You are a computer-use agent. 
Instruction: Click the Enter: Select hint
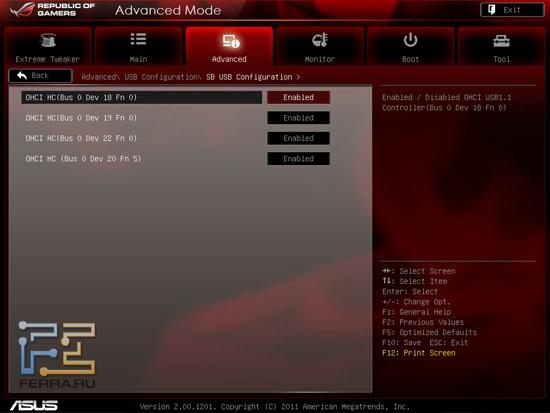(410, 292)
